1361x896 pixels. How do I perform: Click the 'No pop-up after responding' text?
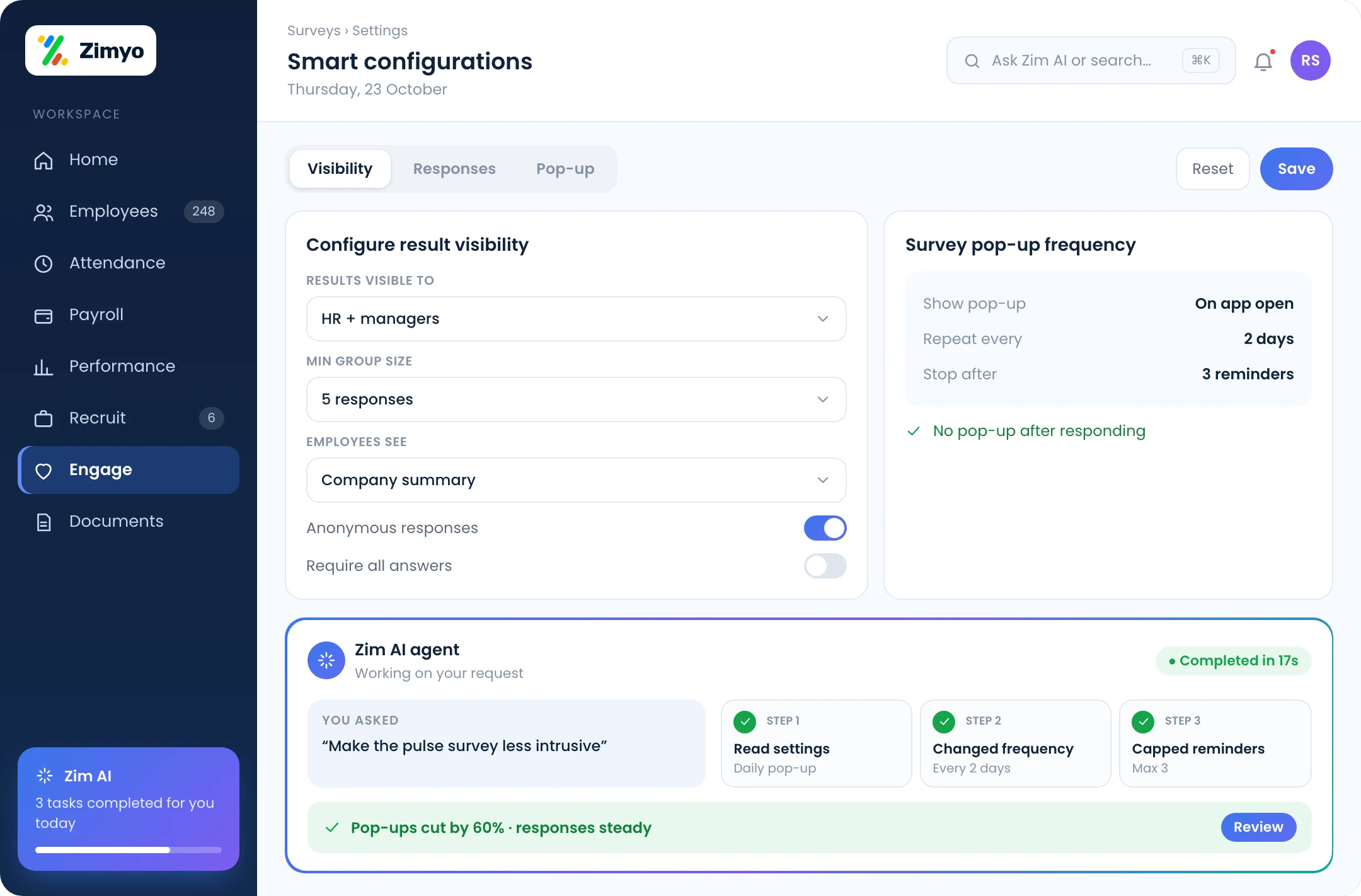[x=1039, y=431]
